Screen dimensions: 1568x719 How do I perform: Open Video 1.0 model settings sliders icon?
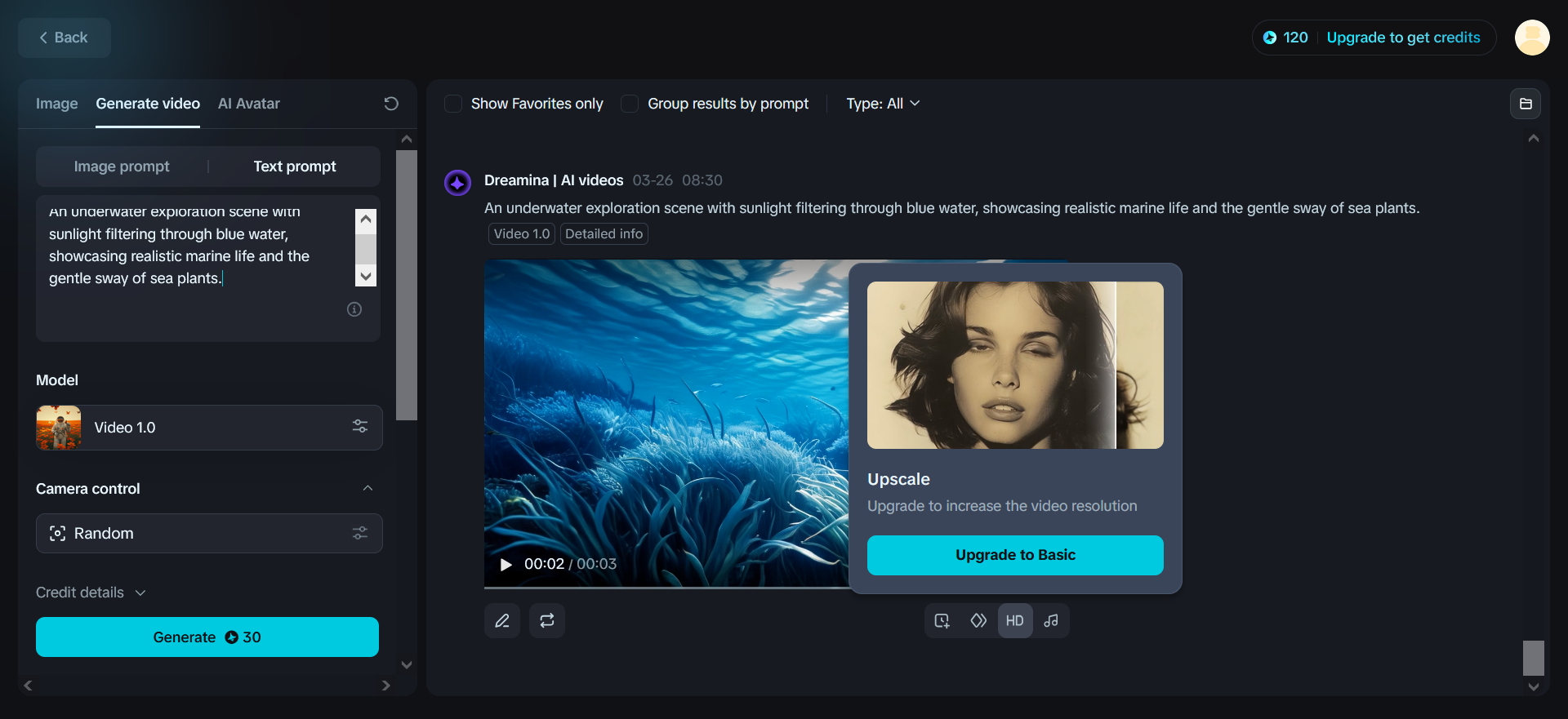(x=360, y=427)
